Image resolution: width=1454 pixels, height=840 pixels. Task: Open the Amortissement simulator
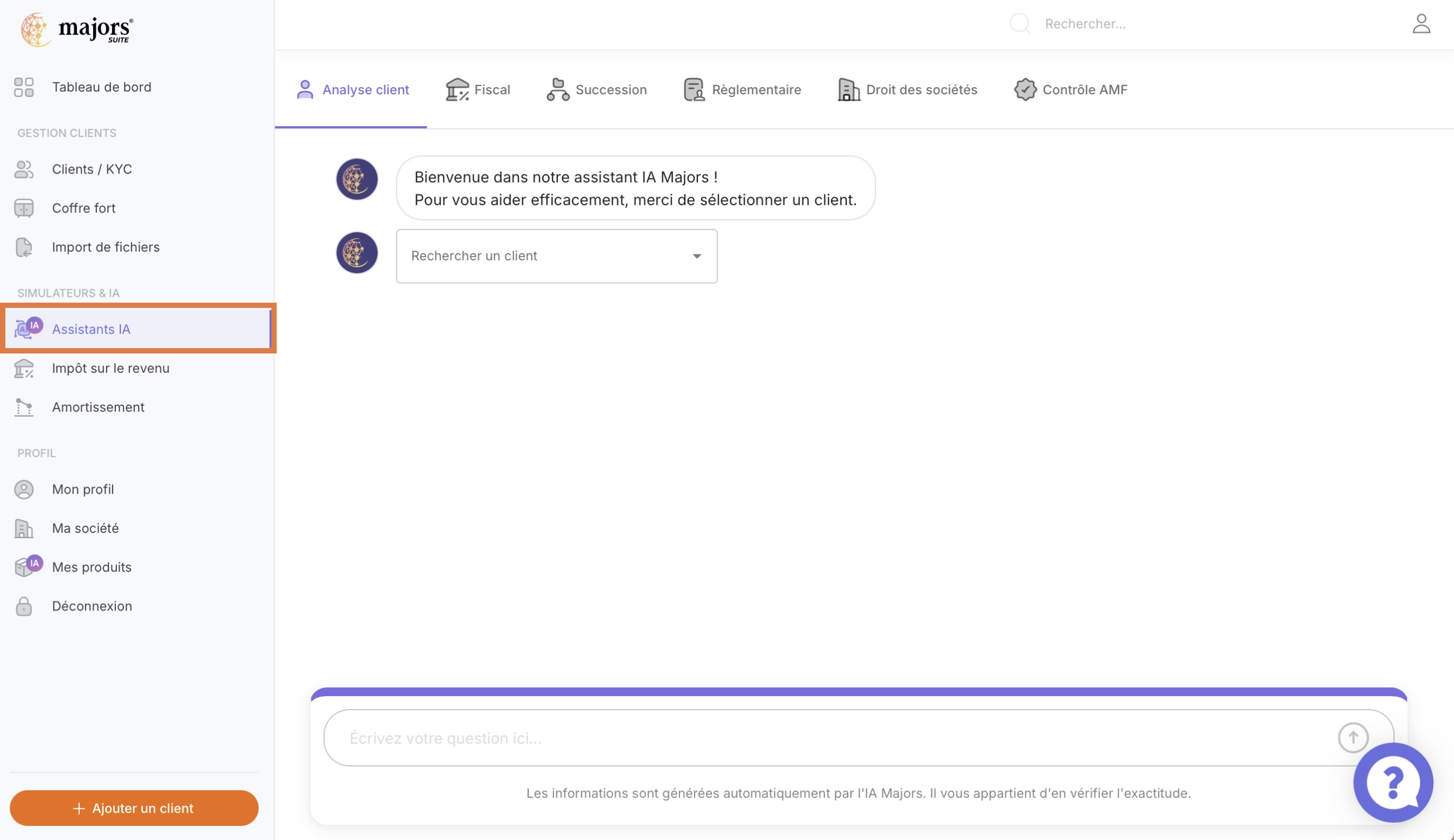click(x=98, y=407)
